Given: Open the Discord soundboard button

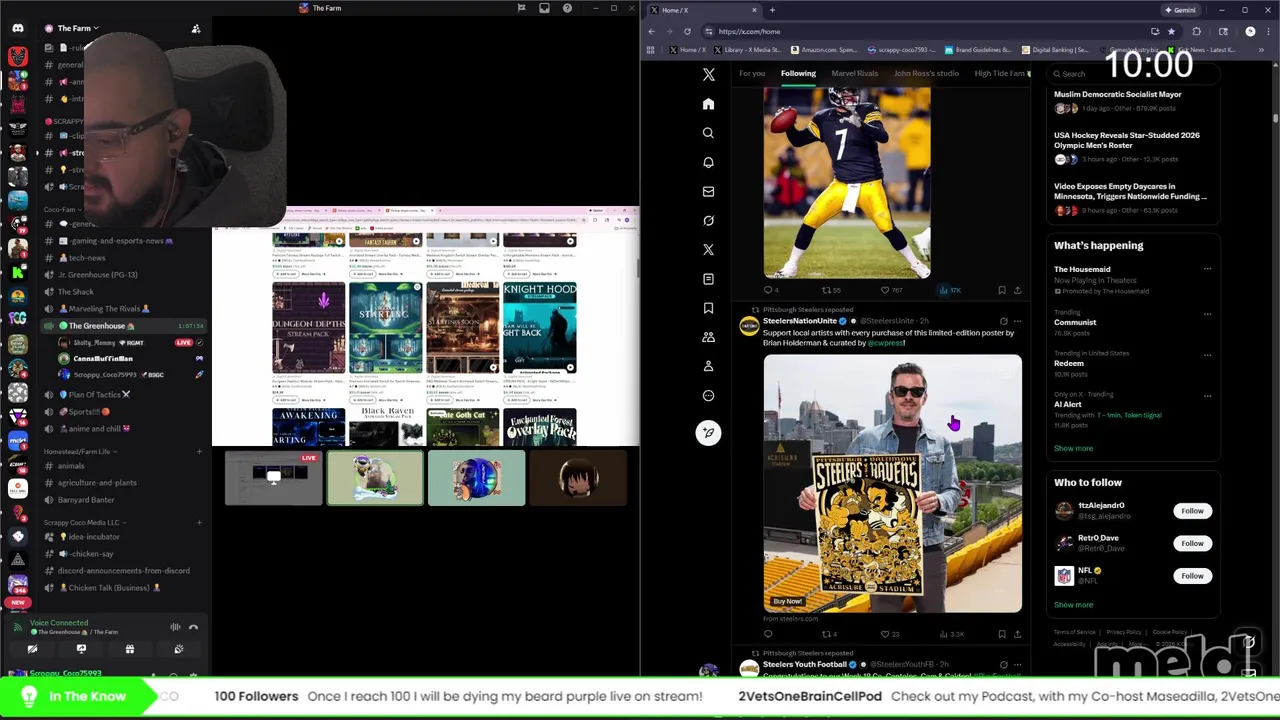Looking at the screenshot, I should (x=179, y=649).
